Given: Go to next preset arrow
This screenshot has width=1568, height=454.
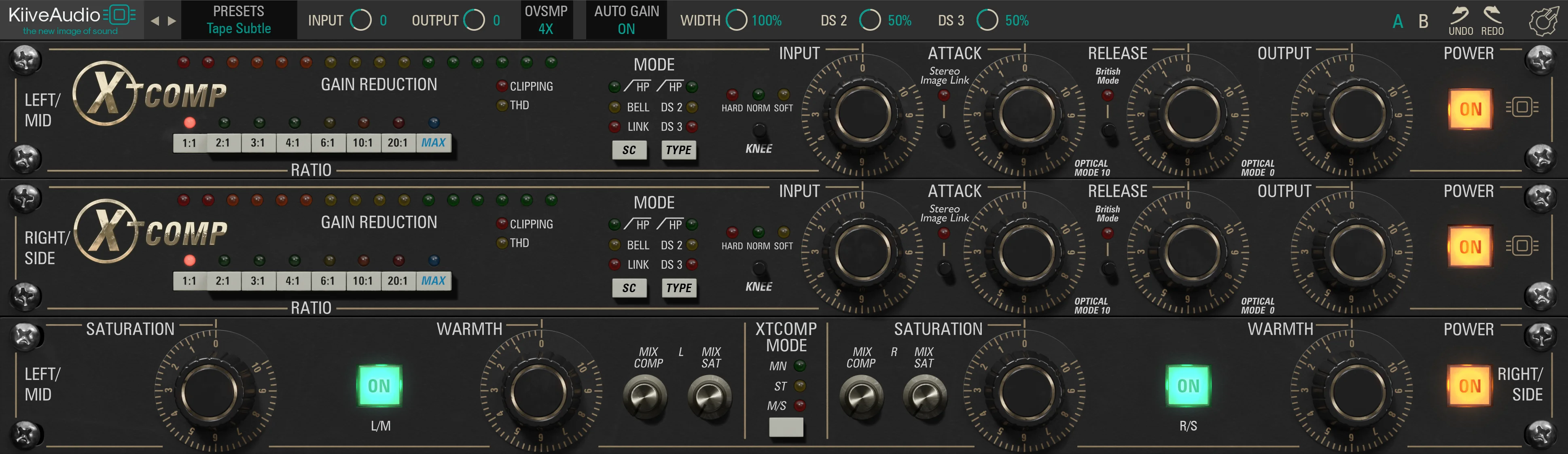Looking at the screenshot, I should [x=172, y=21].
